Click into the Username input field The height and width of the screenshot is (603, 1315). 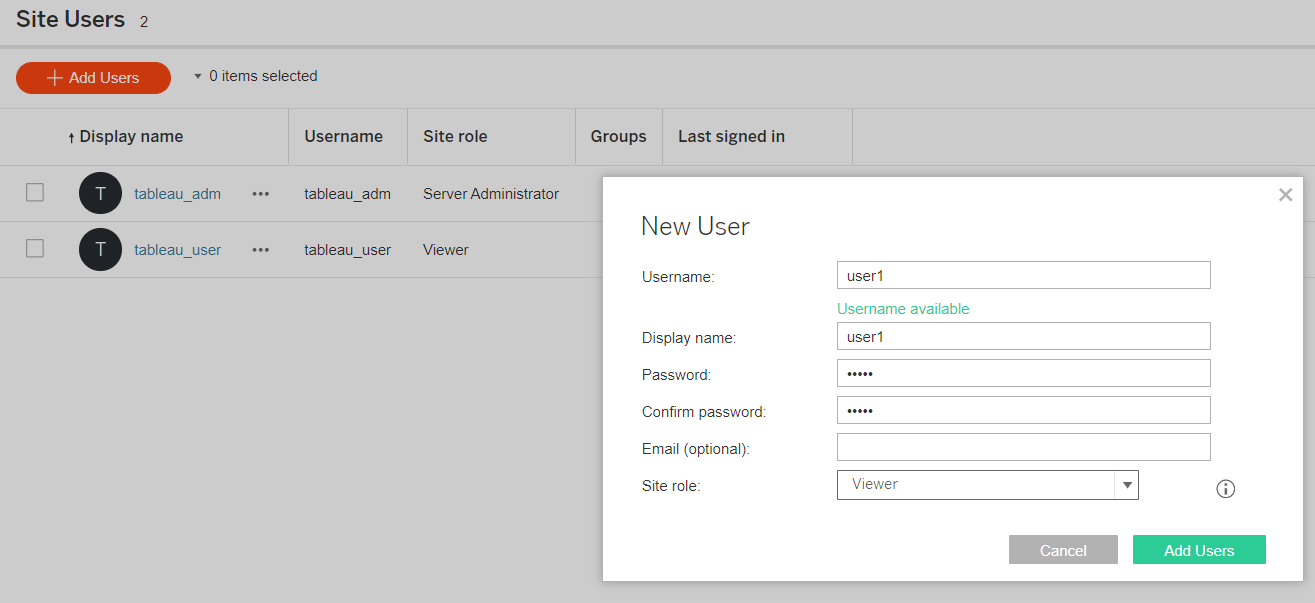(1023, 275)
